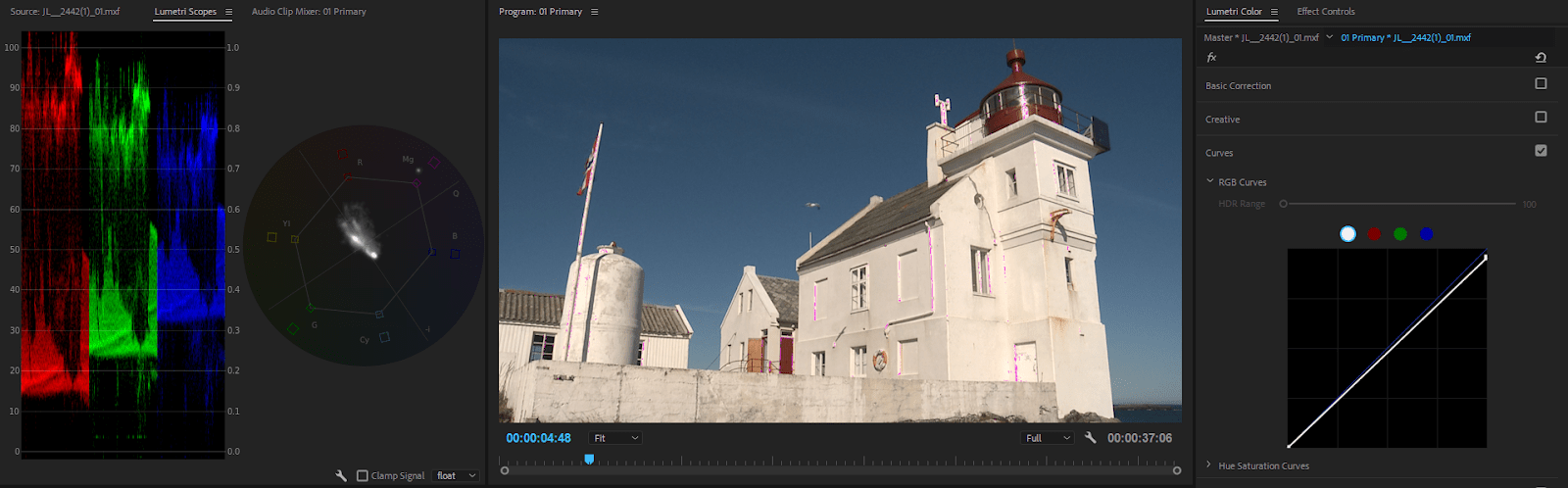Click the bottom-left RGB curve control point

point(1289,447)
